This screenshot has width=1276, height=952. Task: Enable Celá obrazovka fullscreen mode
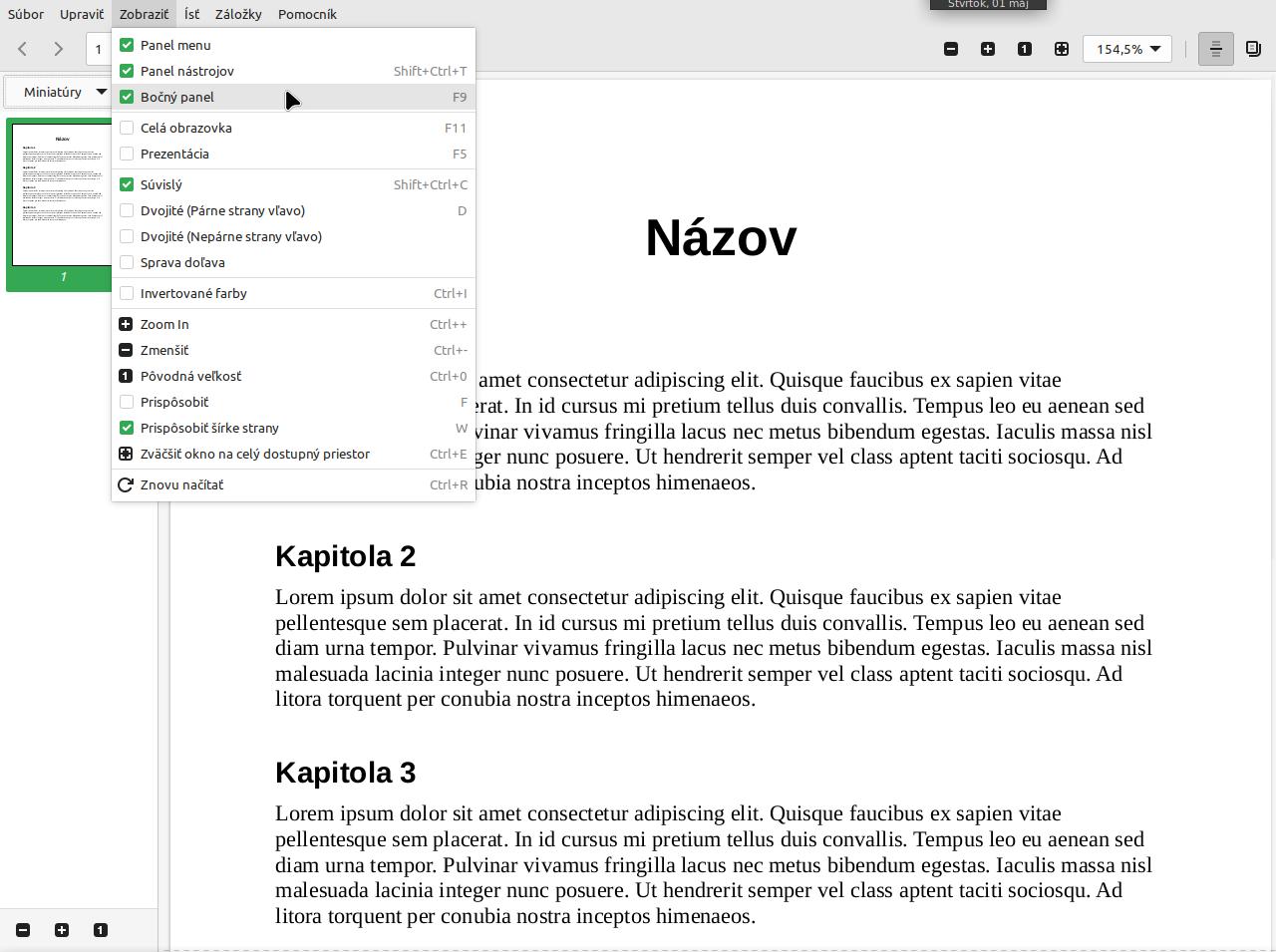coord(293,128)
